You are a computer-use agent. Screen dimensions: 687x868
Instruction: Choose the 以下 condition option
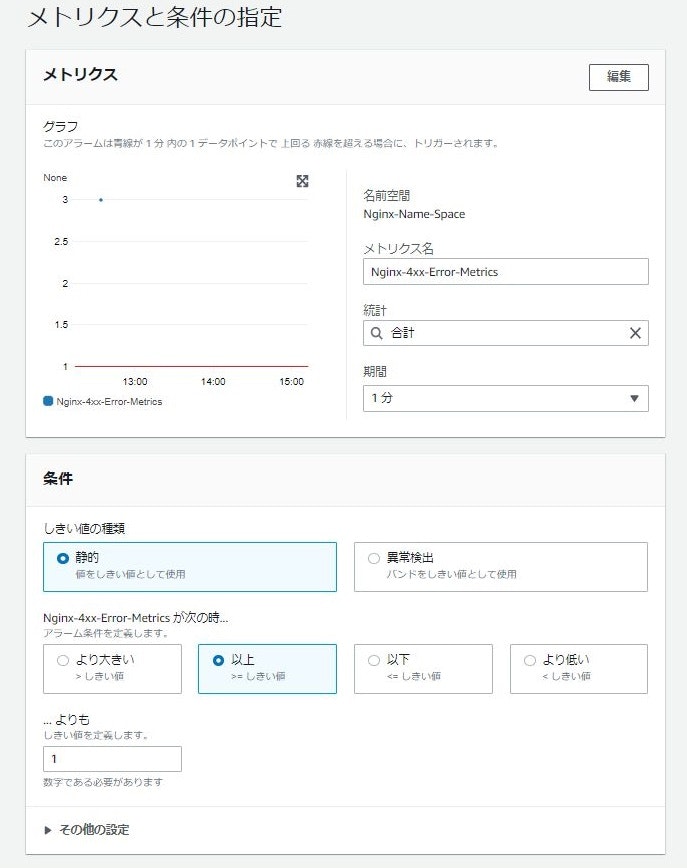[423, 669]
